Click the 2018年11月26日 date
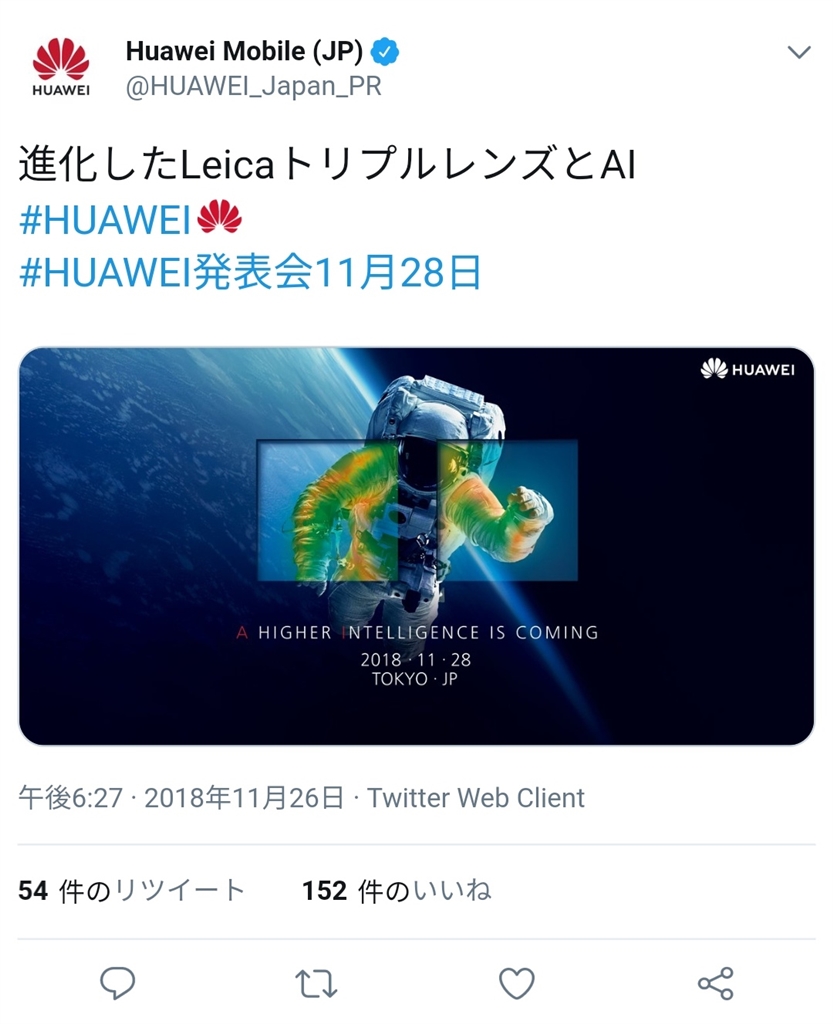833x1024 pixels. (244, 798)
